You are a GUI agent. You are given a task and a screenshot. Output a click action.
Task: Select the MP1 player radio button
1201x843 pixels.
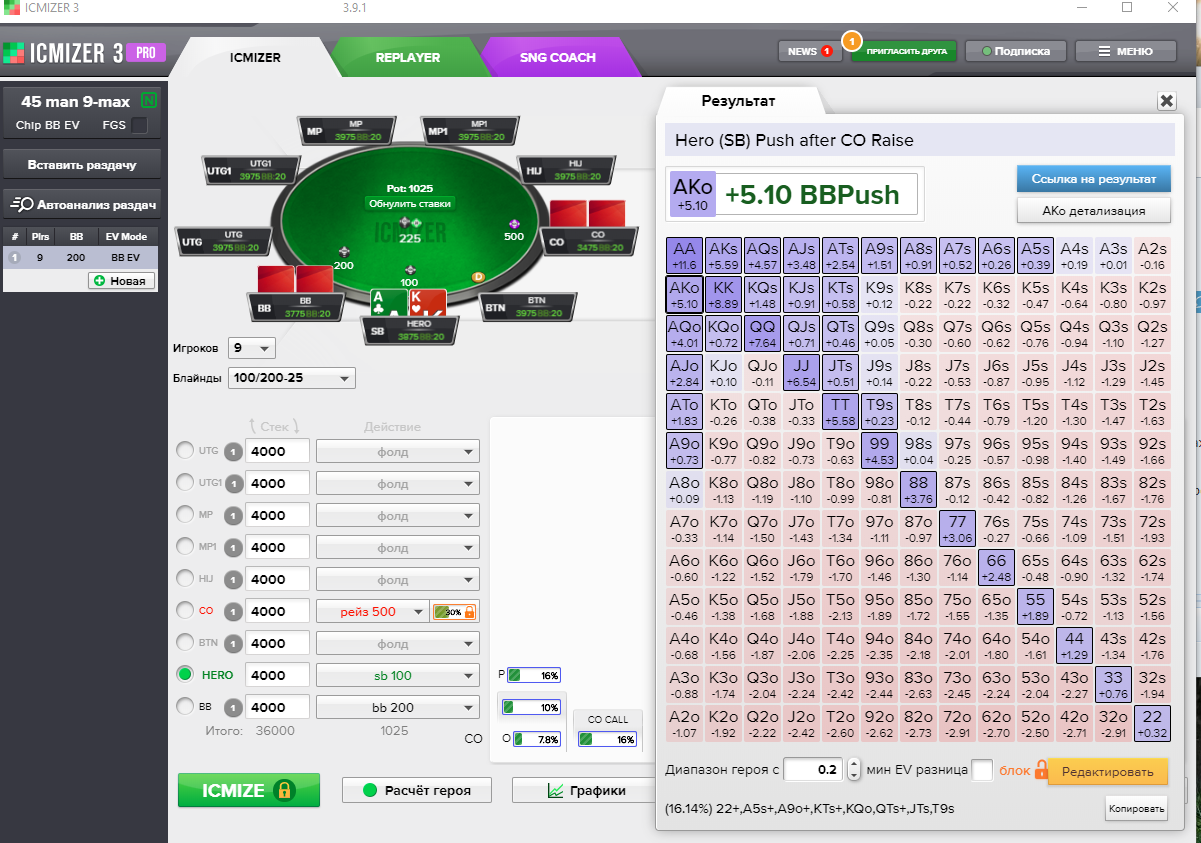click(185, 547)
